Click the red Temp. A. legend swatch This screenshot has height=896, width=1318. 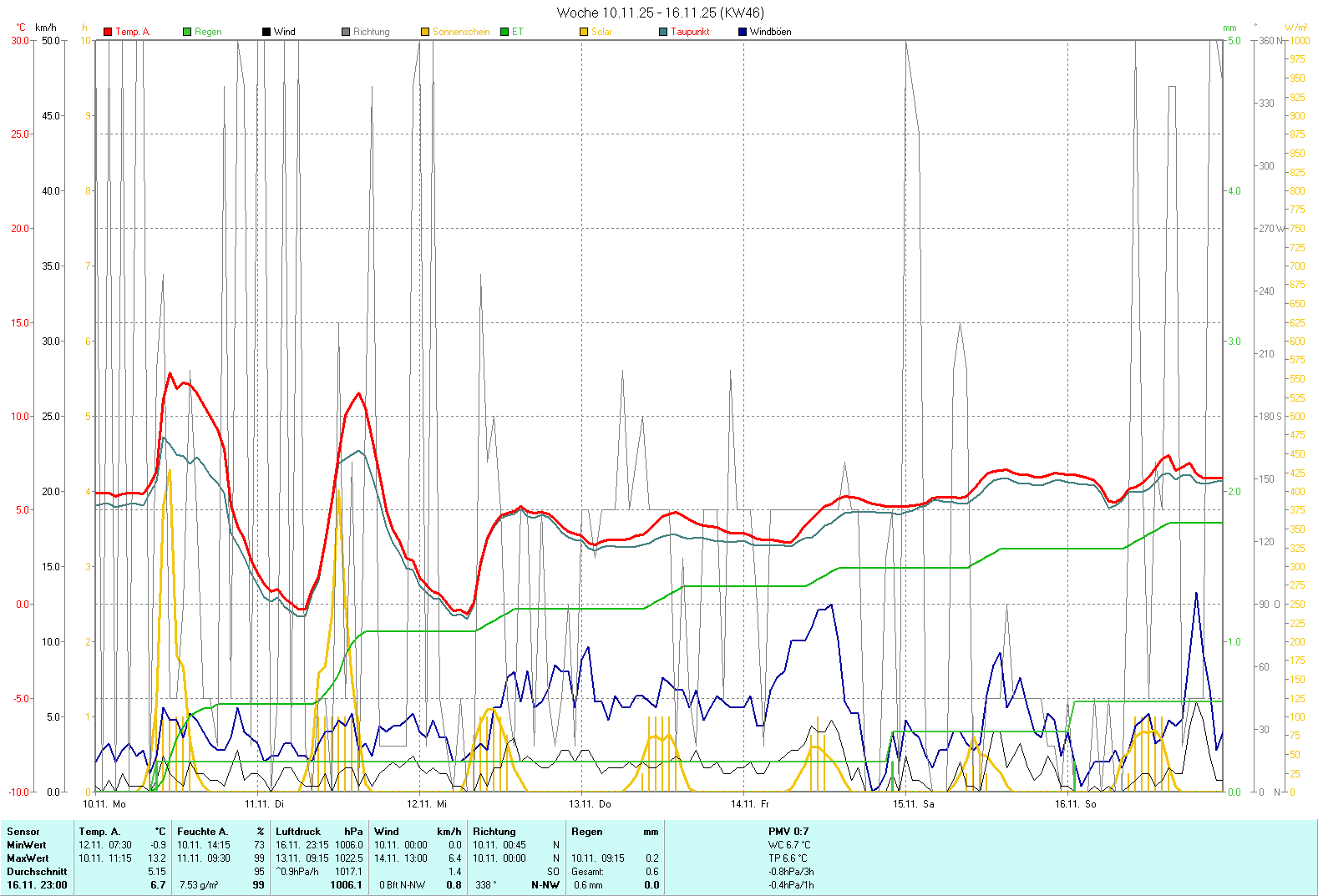pos(108,32)
